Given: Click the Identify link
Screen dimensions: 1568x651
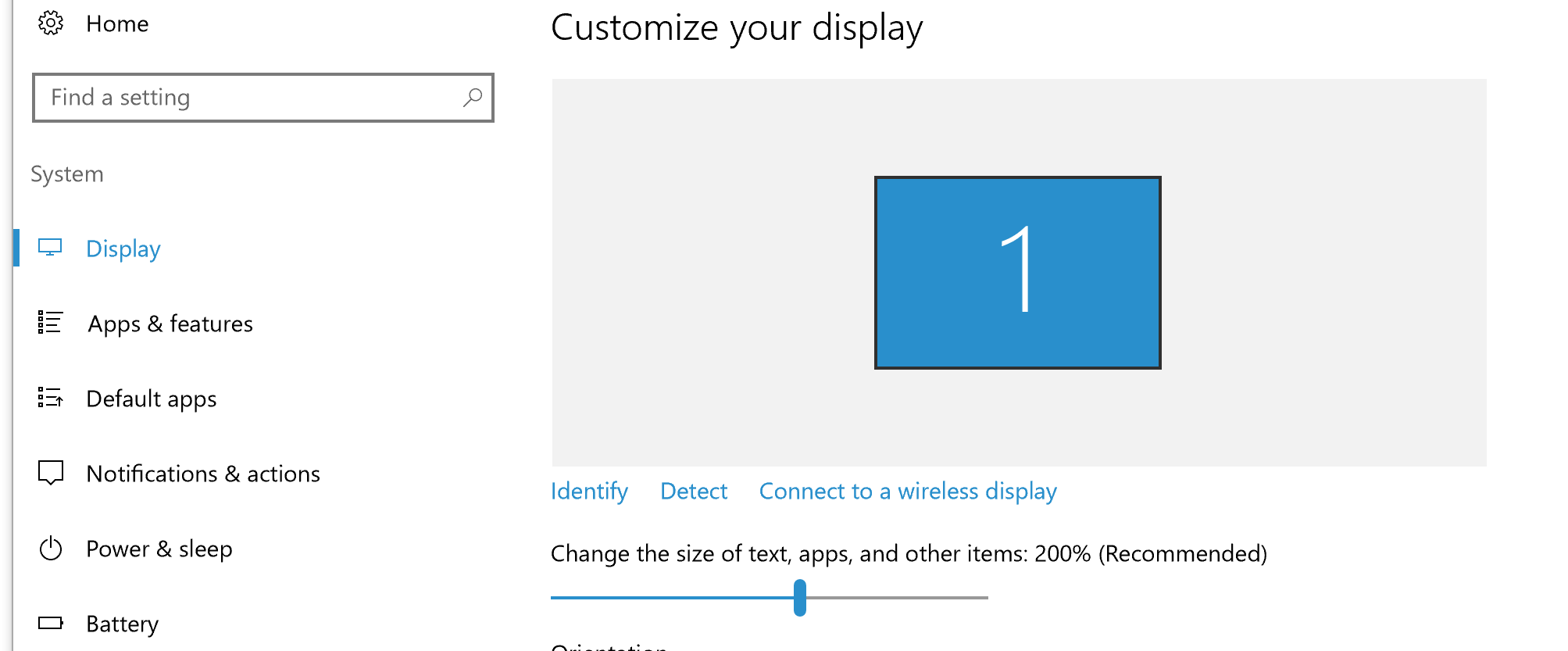Looking at the screenshot, I should [x=589, y=491].
